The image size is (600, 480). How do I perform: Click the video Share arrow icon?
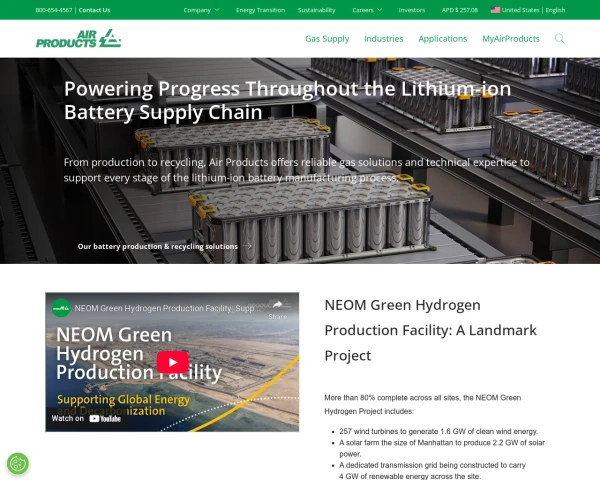(x=277, y=304)
